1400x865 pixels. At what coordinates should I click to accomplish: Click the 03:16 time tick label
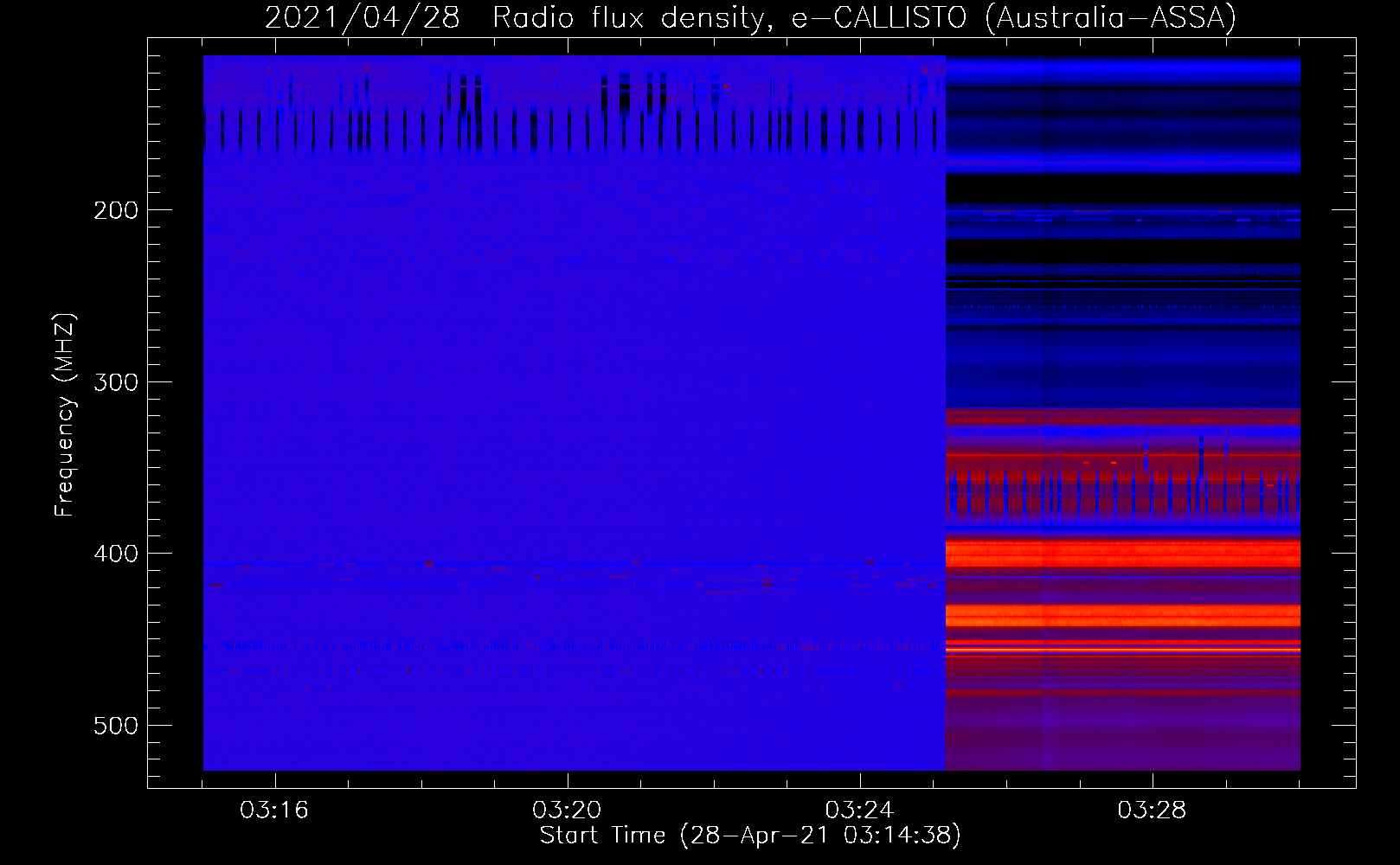tap(274, 811)
